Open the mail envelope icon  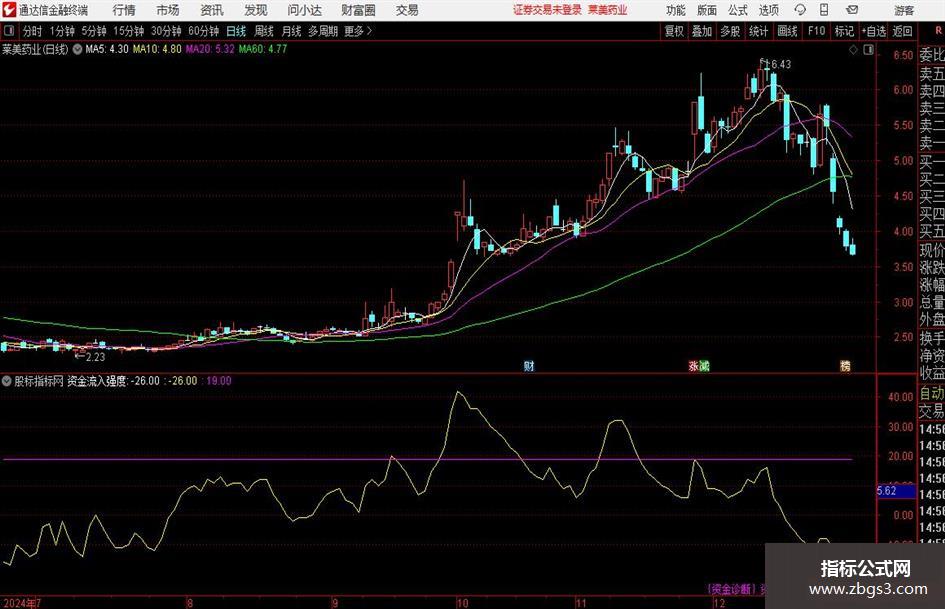[852, 10]
